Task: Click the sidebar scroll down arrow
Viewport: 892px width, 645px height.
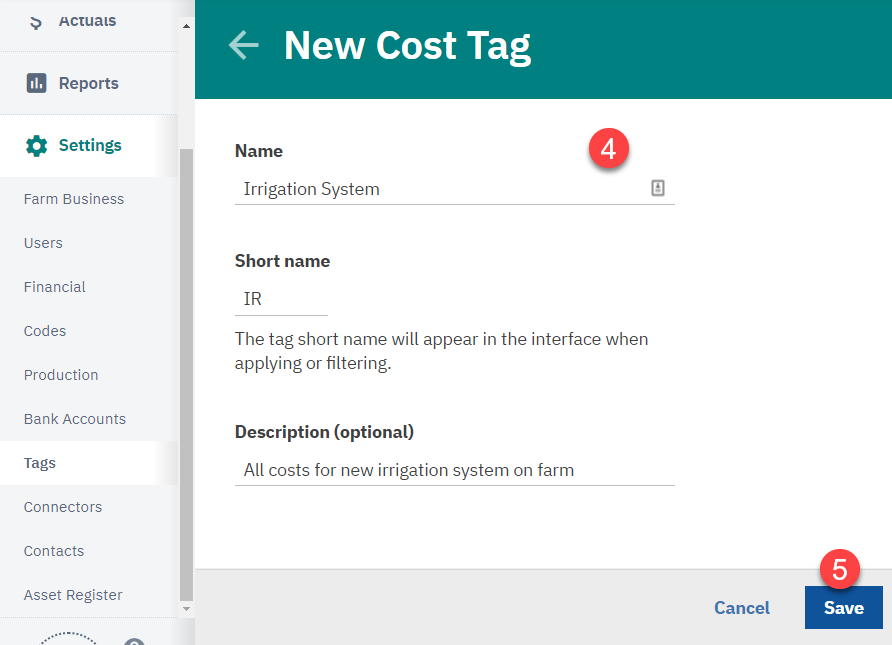Action: click(186, 609)
